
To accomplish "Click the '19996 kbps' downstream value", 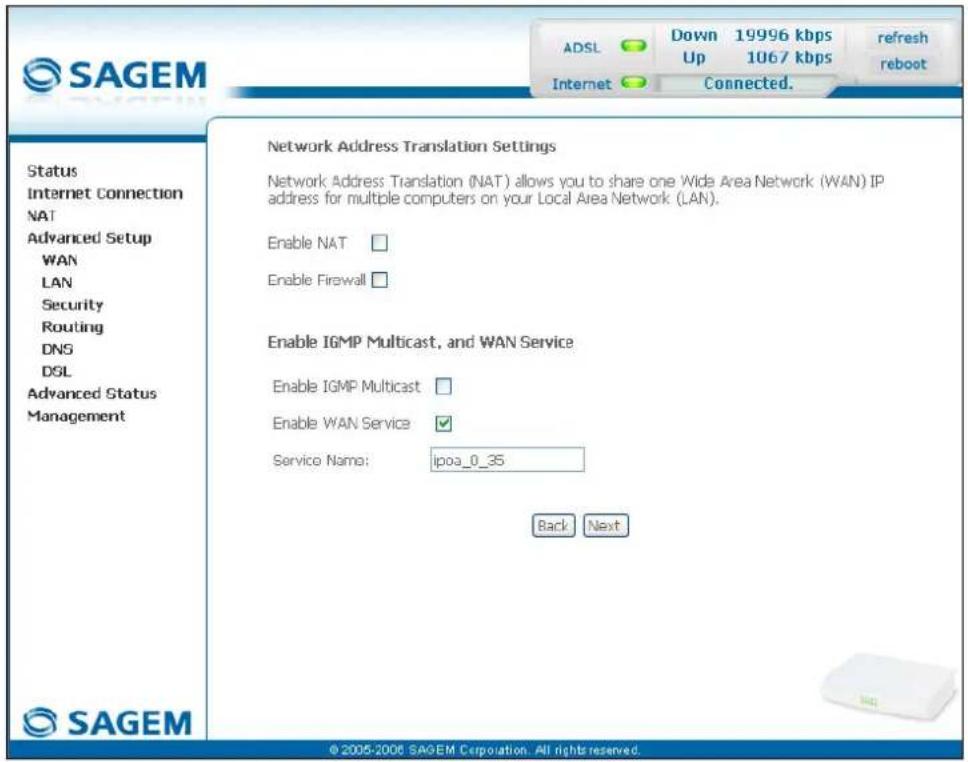I will 783,35.
